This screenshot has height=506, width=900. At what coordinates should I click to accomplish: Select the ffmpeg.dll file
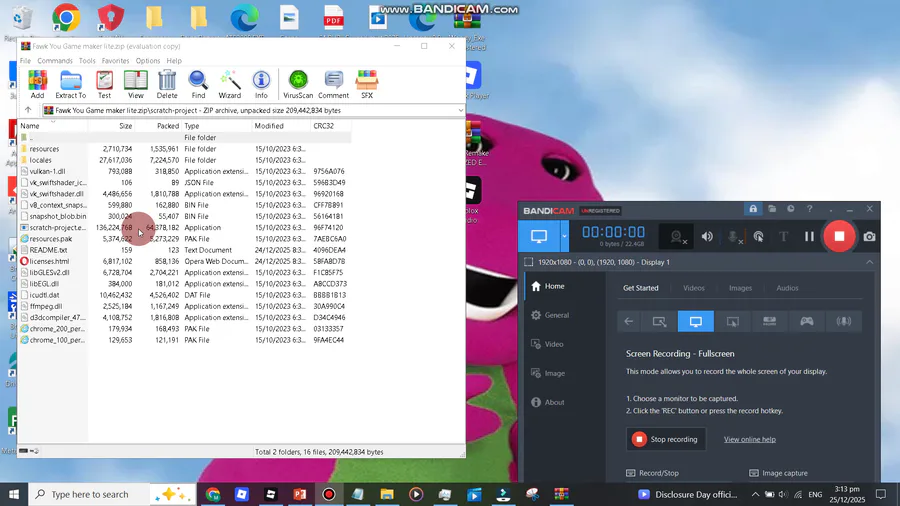[185, 306]
